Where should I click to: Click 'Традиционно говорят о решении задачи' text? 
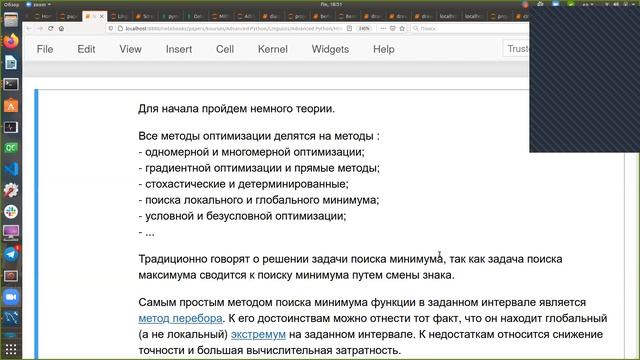243,259
